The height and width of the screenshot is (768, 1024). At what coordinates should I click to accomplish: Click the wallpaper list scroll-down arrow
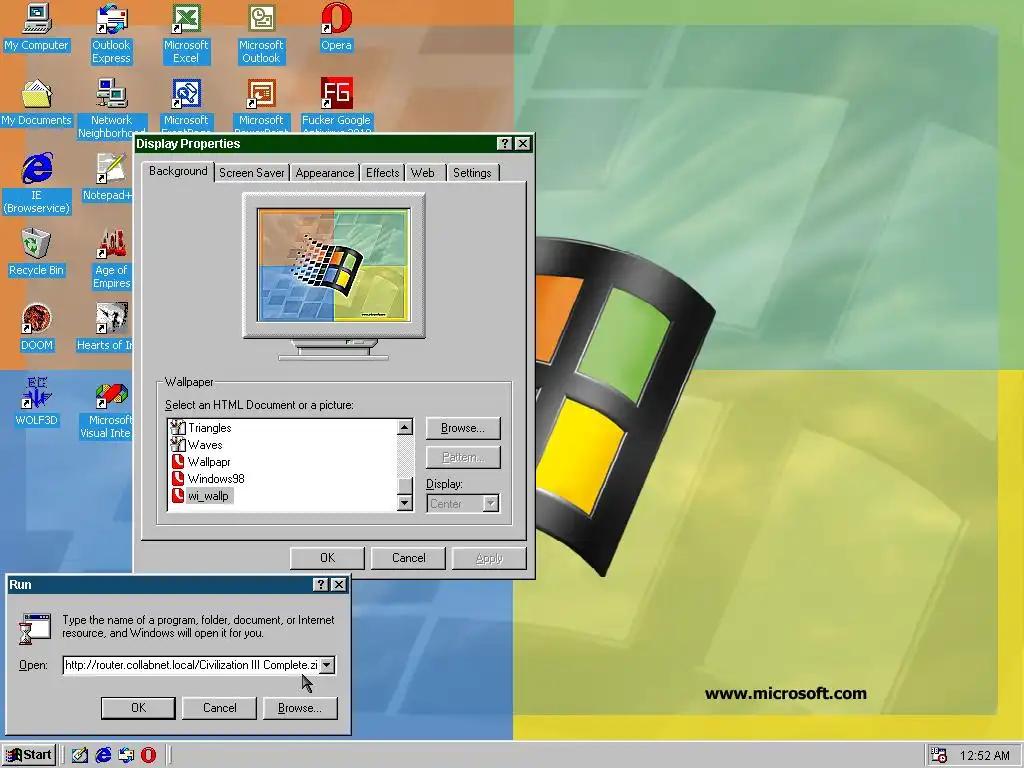(x=405, y=502)
